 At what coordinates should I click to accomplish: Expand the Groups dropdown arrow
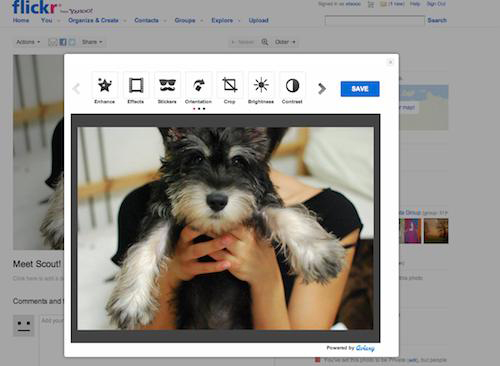pyautogui.click(x=202, y=21)
